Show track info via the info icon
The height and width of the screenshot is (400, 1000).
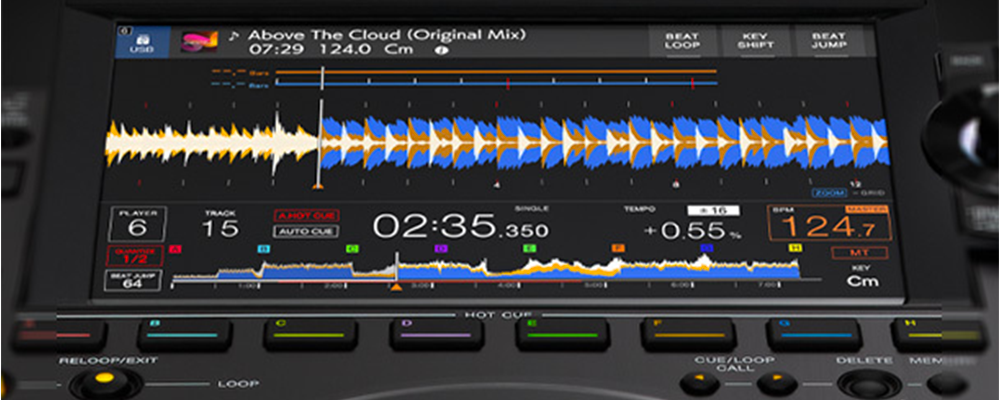442,49
